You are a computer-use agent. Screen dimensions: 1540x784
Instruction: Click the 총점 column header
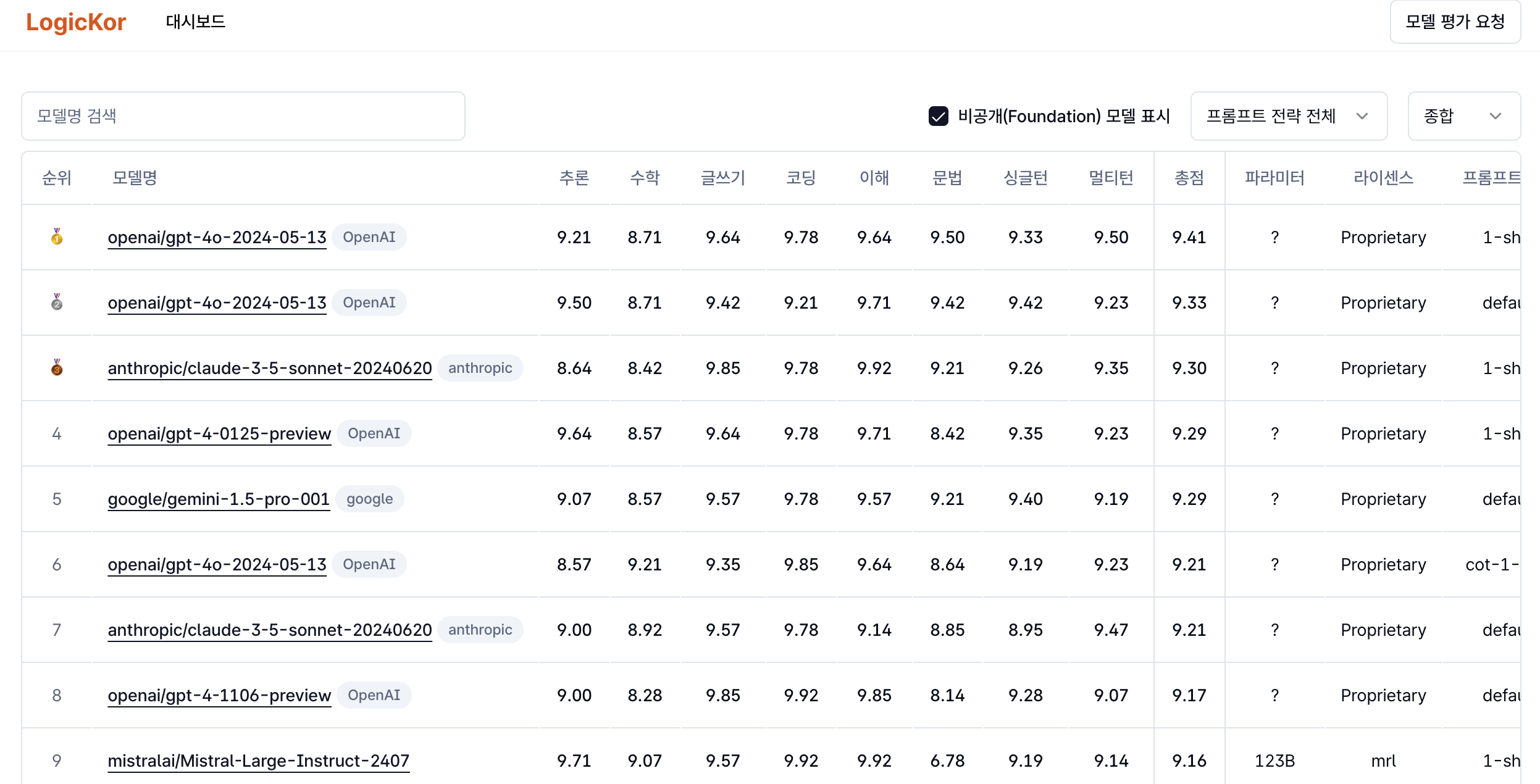point(1189,178)
